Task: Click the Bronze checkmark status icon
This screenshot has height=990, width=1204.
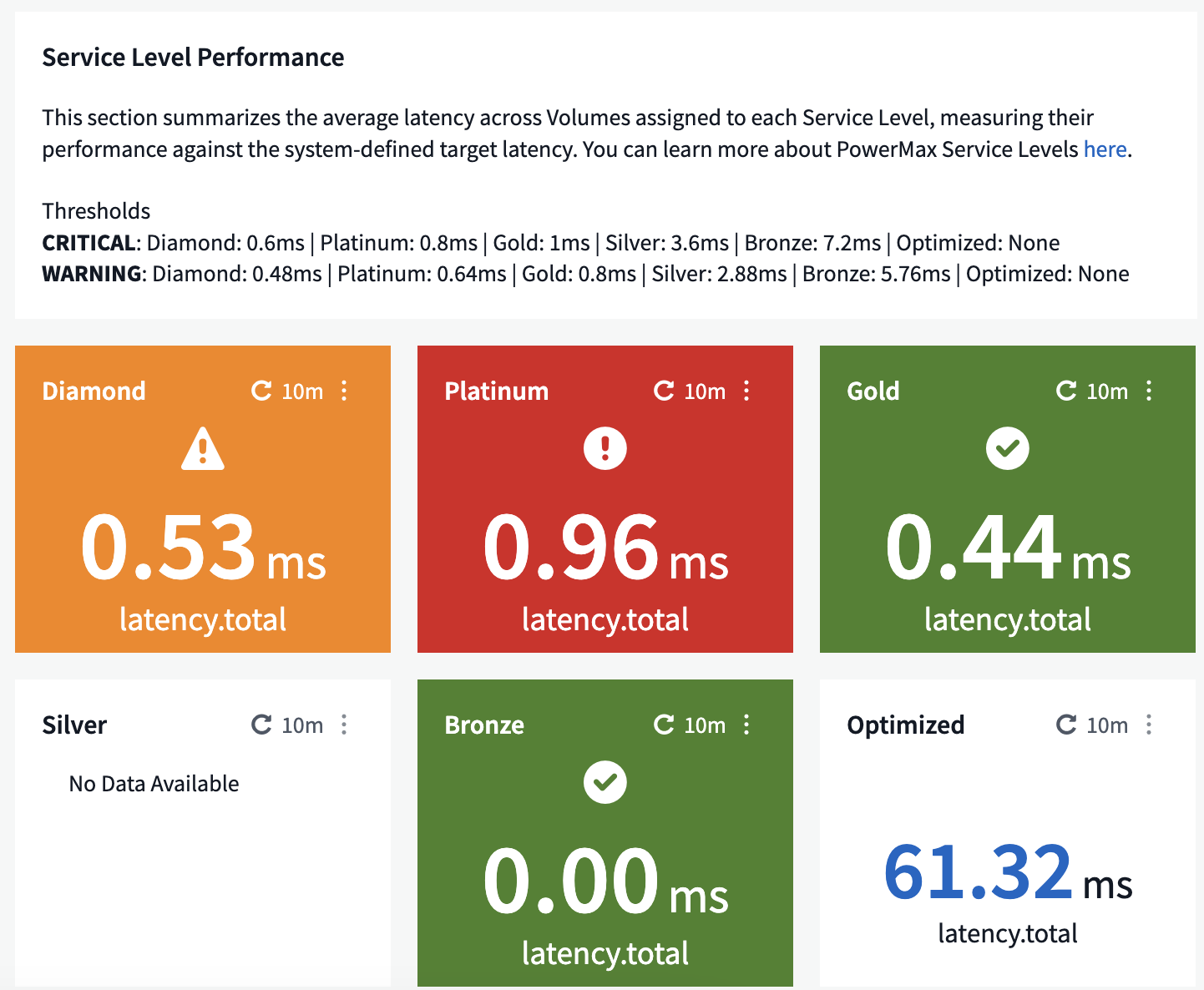Action: 605,783
